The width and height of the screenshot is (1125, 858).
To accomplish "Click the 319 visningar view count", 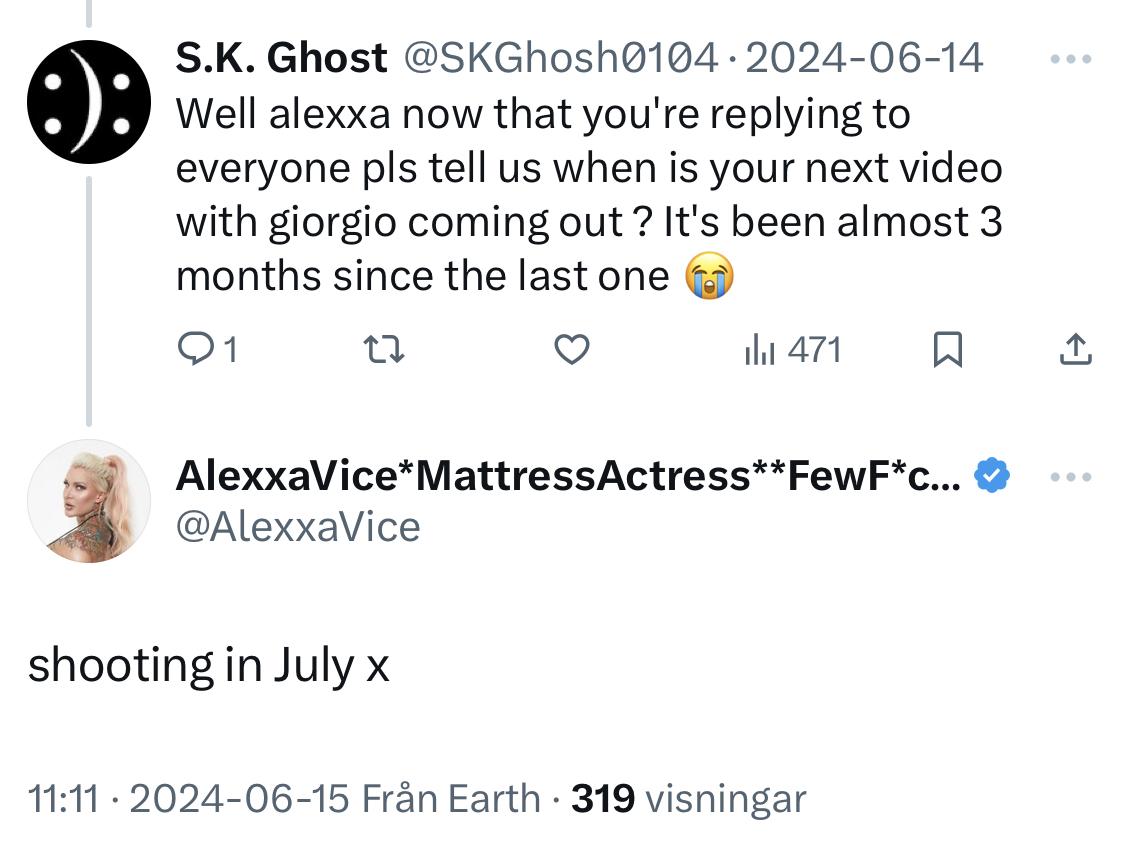I will (x=688, y=799).
